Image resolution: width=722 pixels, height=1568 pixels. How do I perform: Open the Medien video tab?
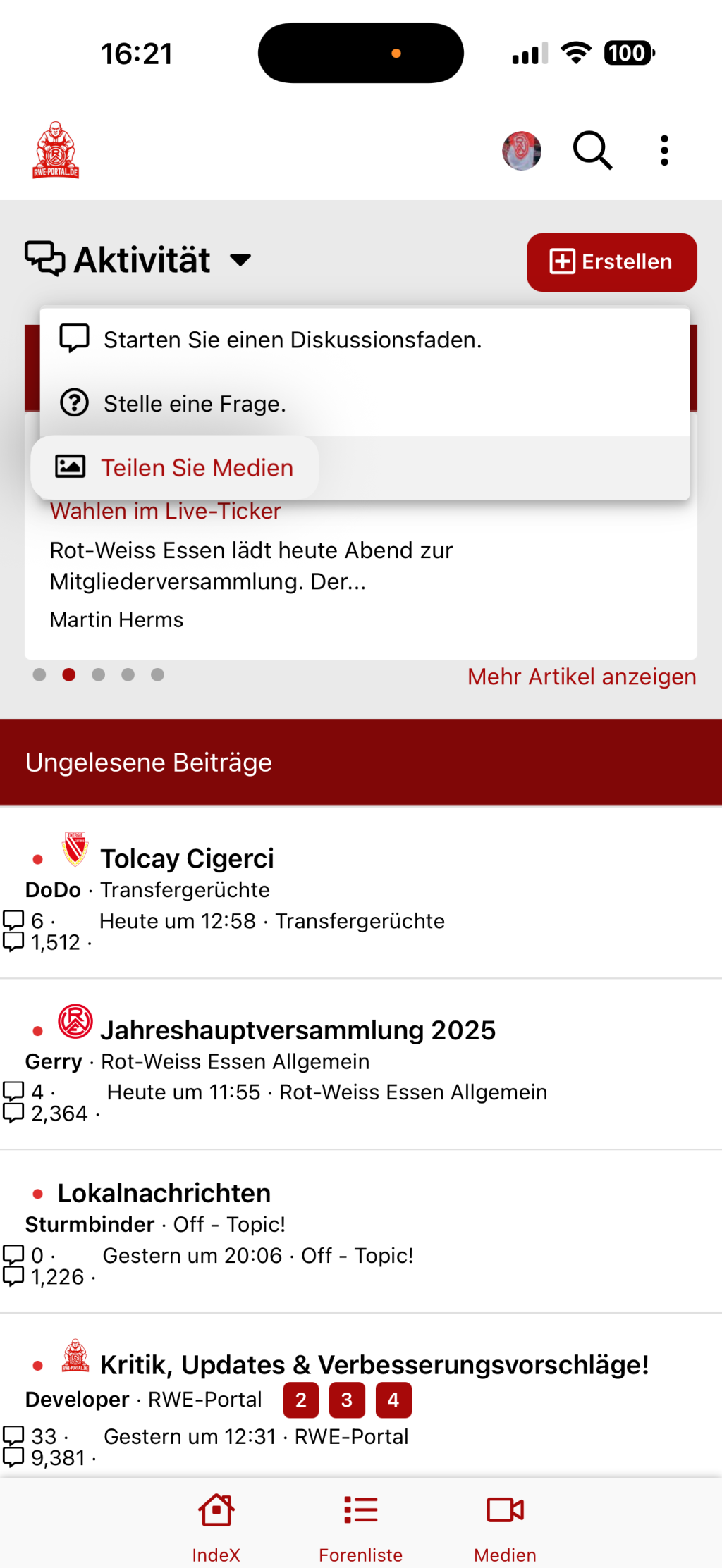pos(505,1525)
